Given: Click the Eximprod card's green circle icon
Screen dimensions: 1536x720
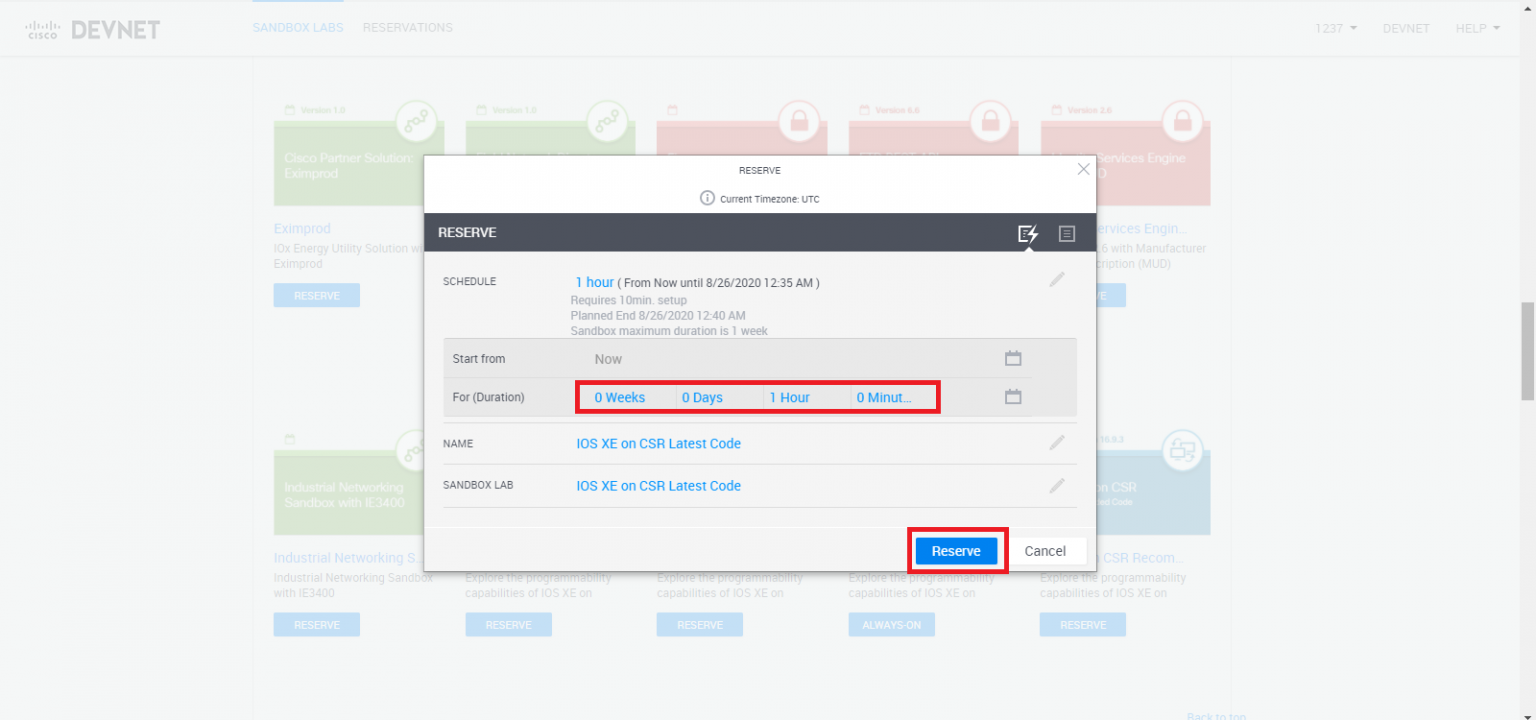Looking at the screenshot, I should 416,122.
